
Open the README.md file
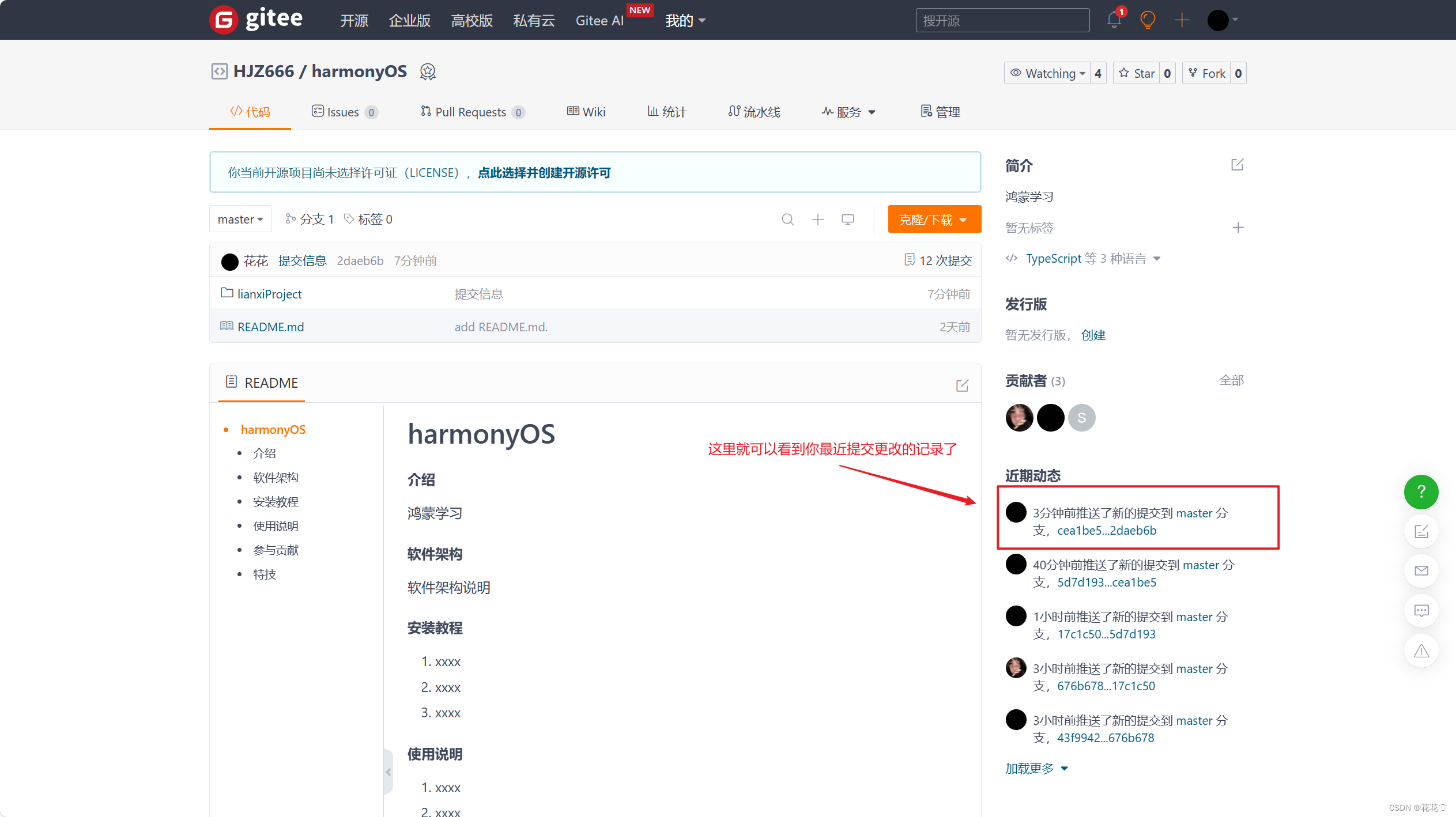point(270,327)
